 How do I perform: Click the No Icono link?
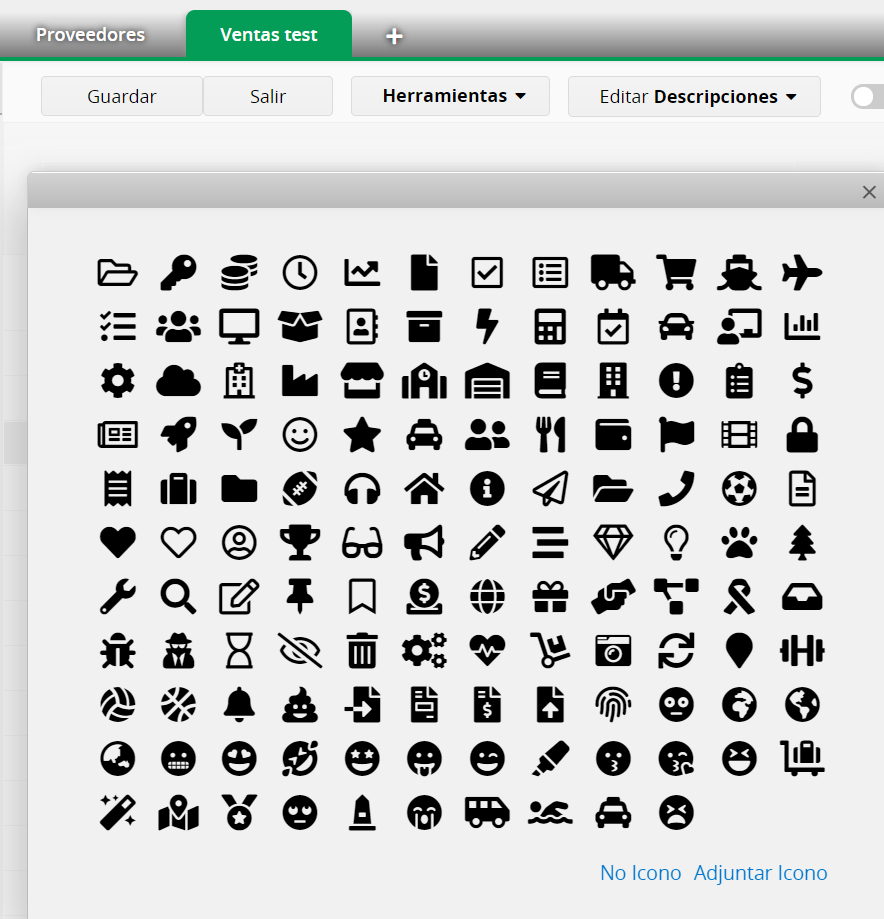(640, 873)
